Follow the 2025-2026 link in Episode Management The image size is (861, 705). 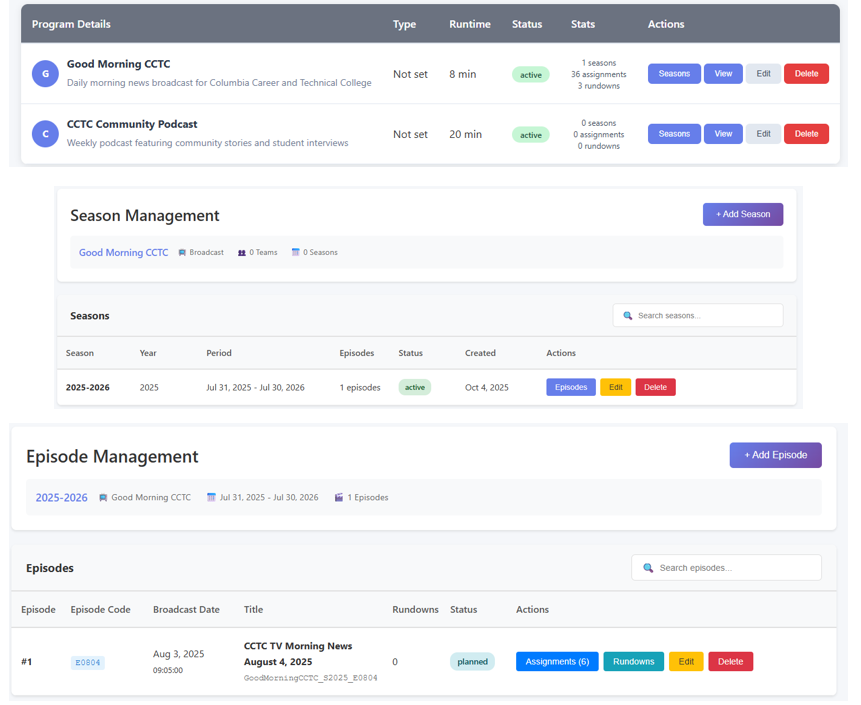coord(61,498)
